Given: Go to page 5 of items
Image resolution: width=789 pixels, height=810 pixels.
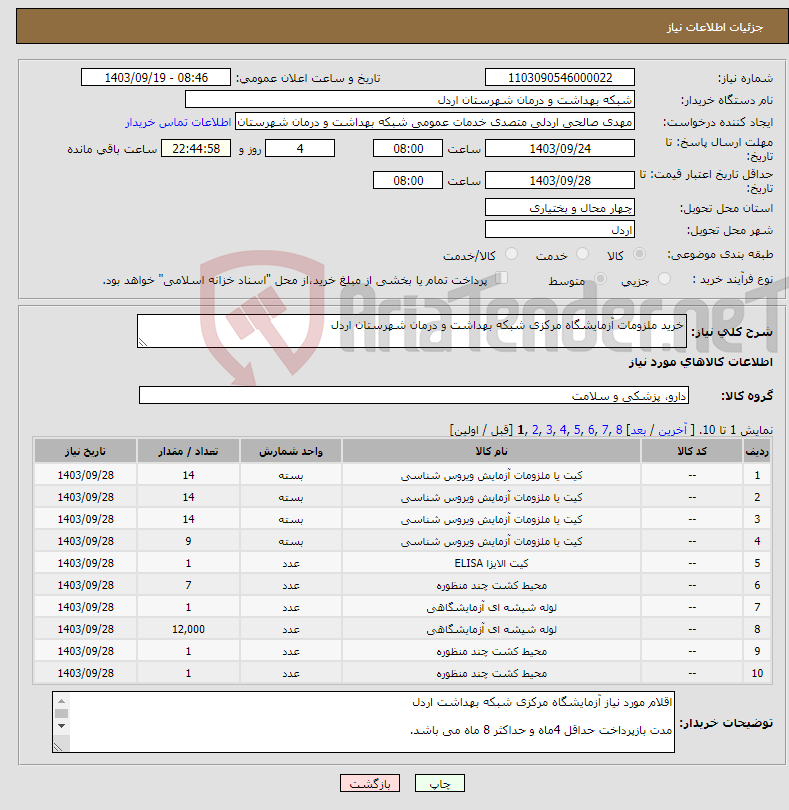Looking at the screenshot, I should coord(577,430).
